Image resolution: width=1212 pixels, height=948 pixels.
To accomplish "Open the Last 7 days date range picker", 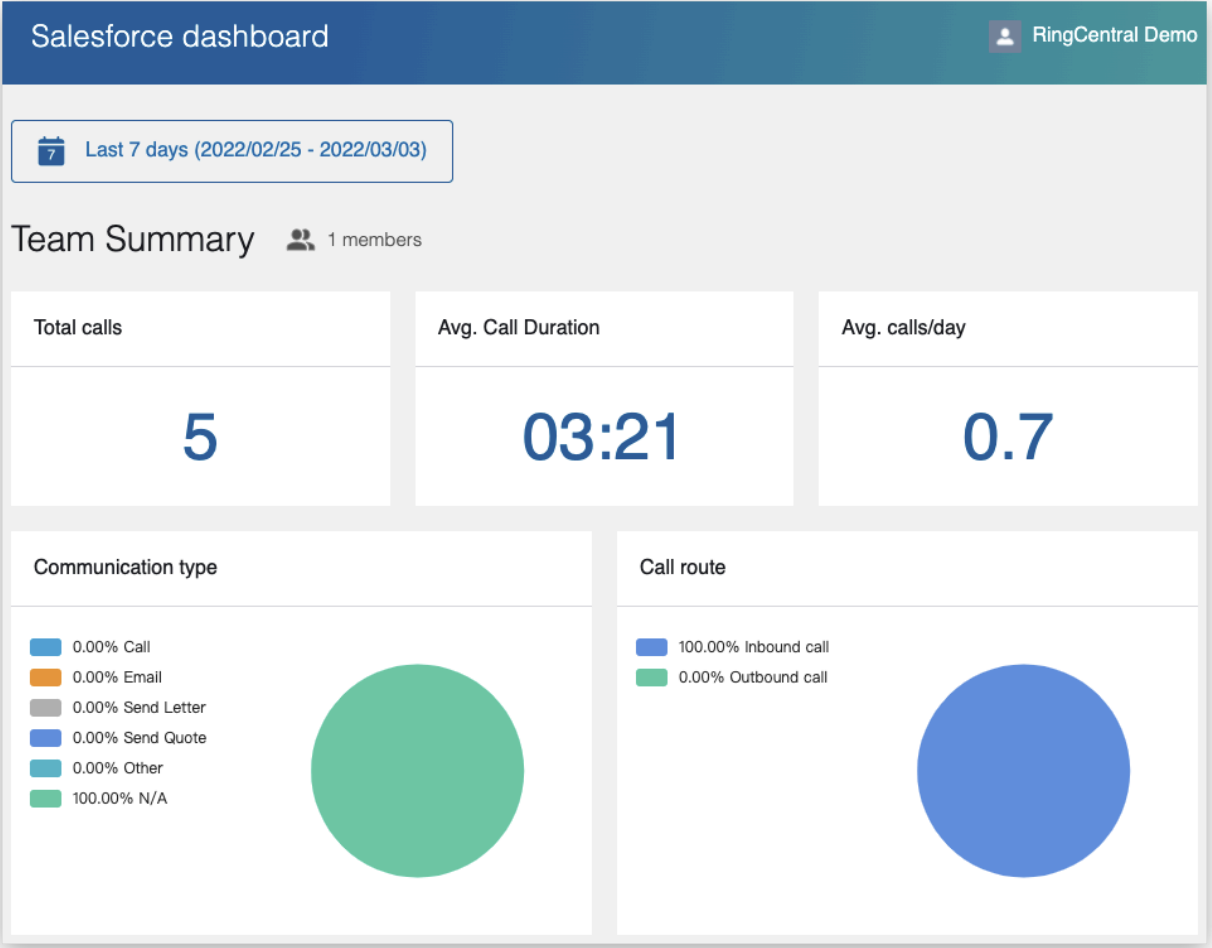I will 232,151.
